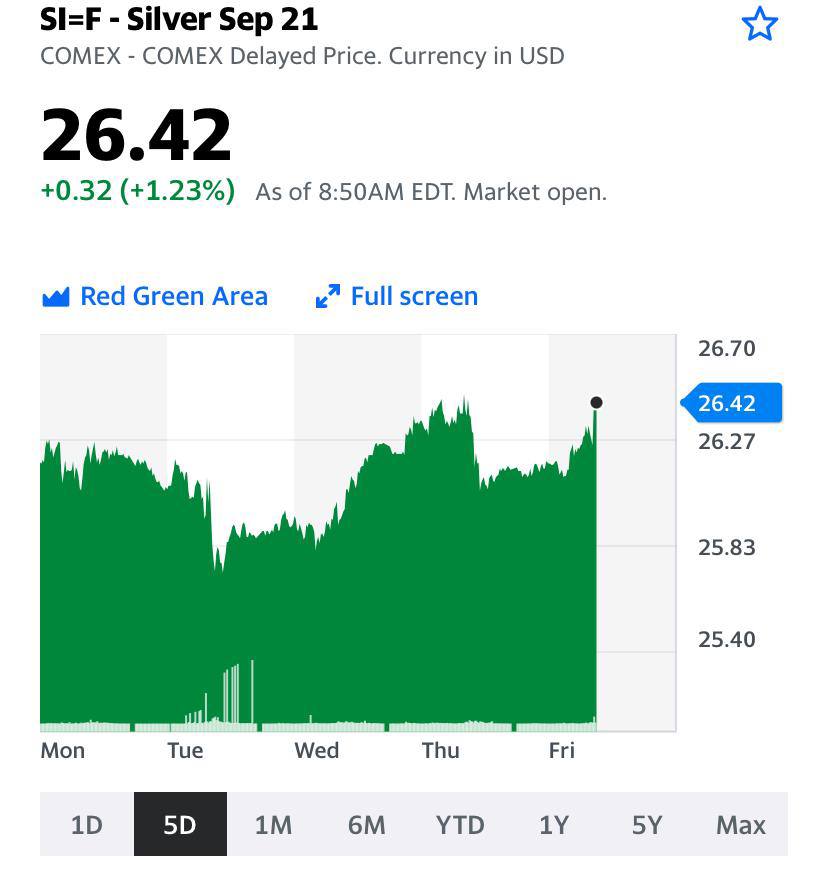Click the Tue label on x-axis
This screenshot has height=872, width=828.
[186, 751]
